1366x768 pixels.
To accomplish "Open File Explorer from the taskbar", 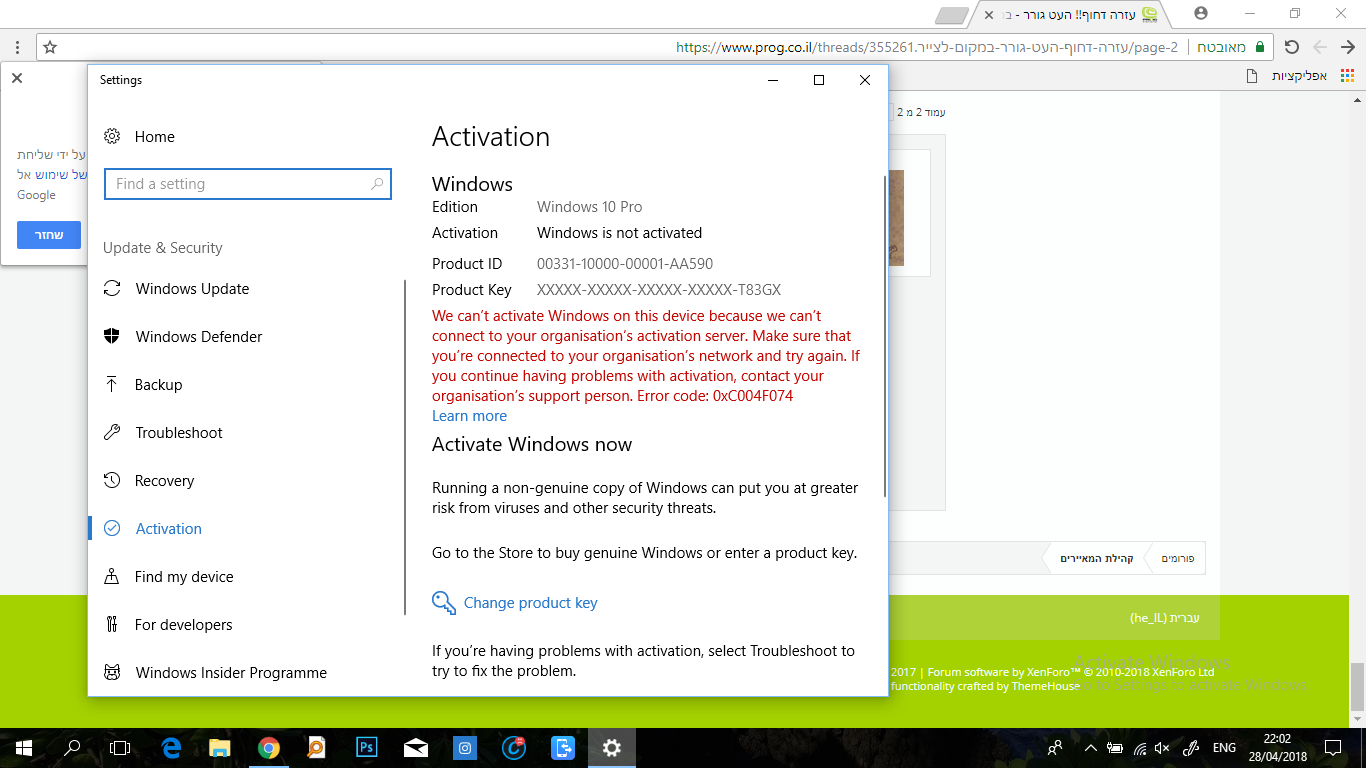I will click(220, 747).
